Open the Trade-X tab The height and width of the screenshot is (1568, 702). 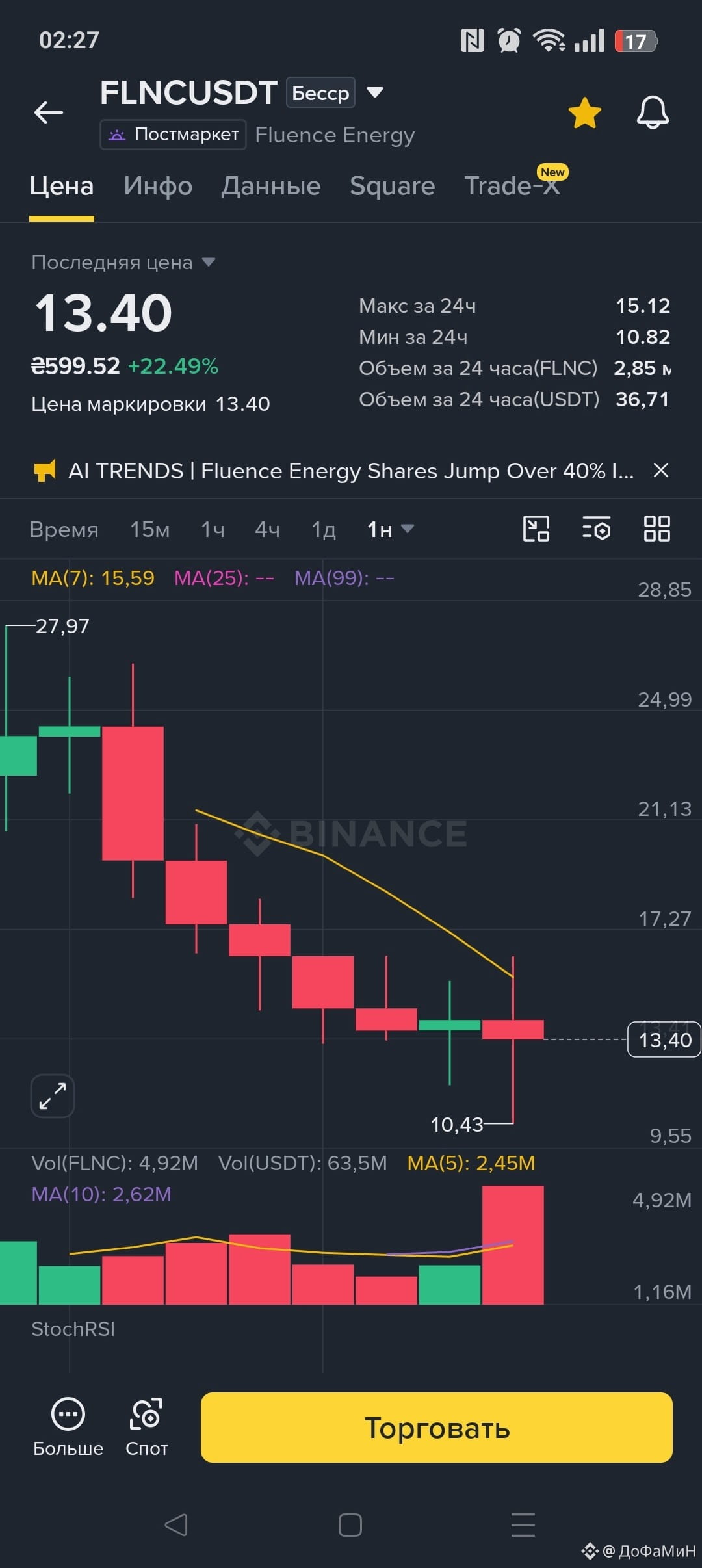coord(512,186)
